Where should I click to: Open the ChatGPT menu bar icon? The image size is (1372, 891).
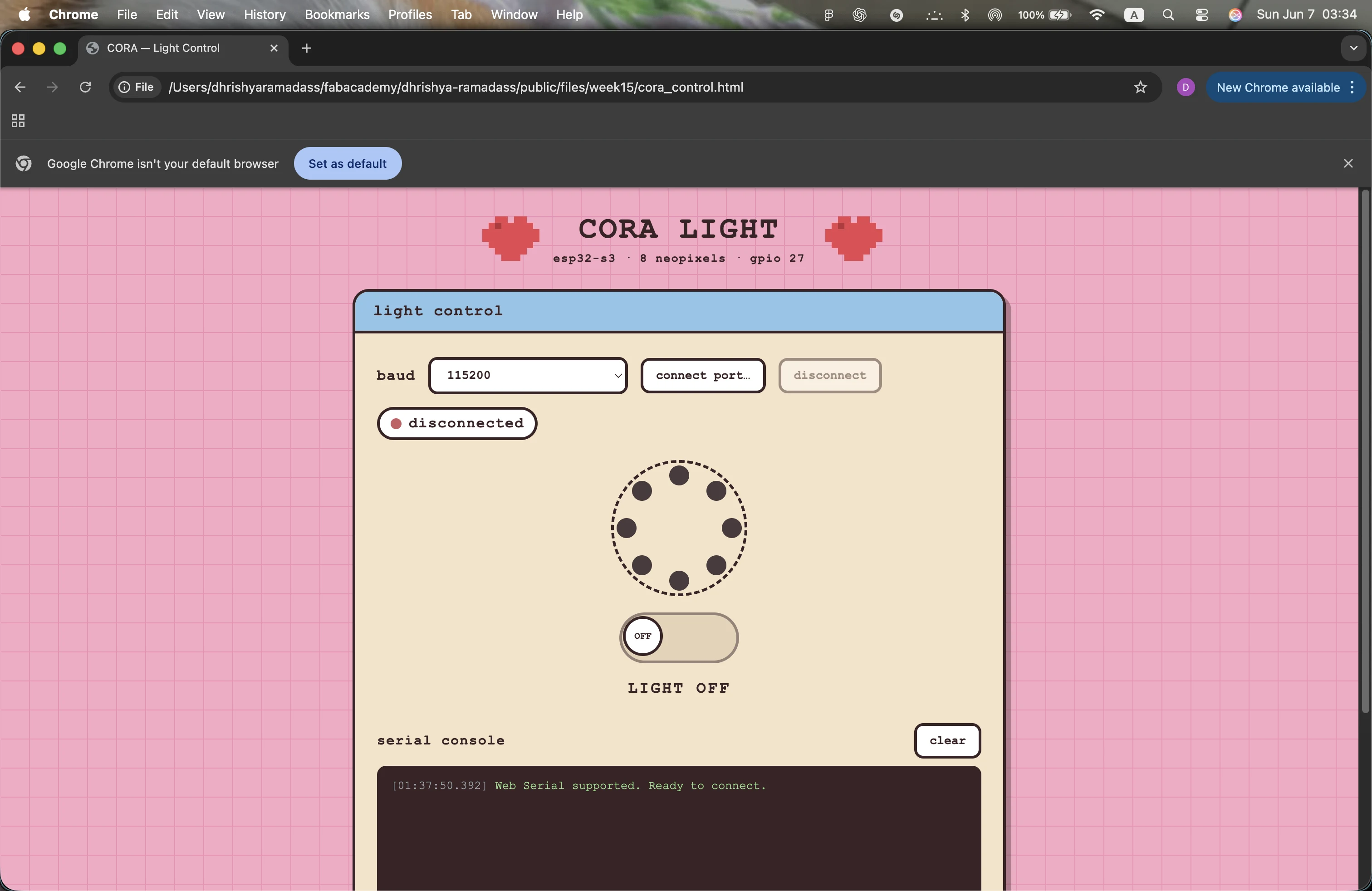(859, 15)
